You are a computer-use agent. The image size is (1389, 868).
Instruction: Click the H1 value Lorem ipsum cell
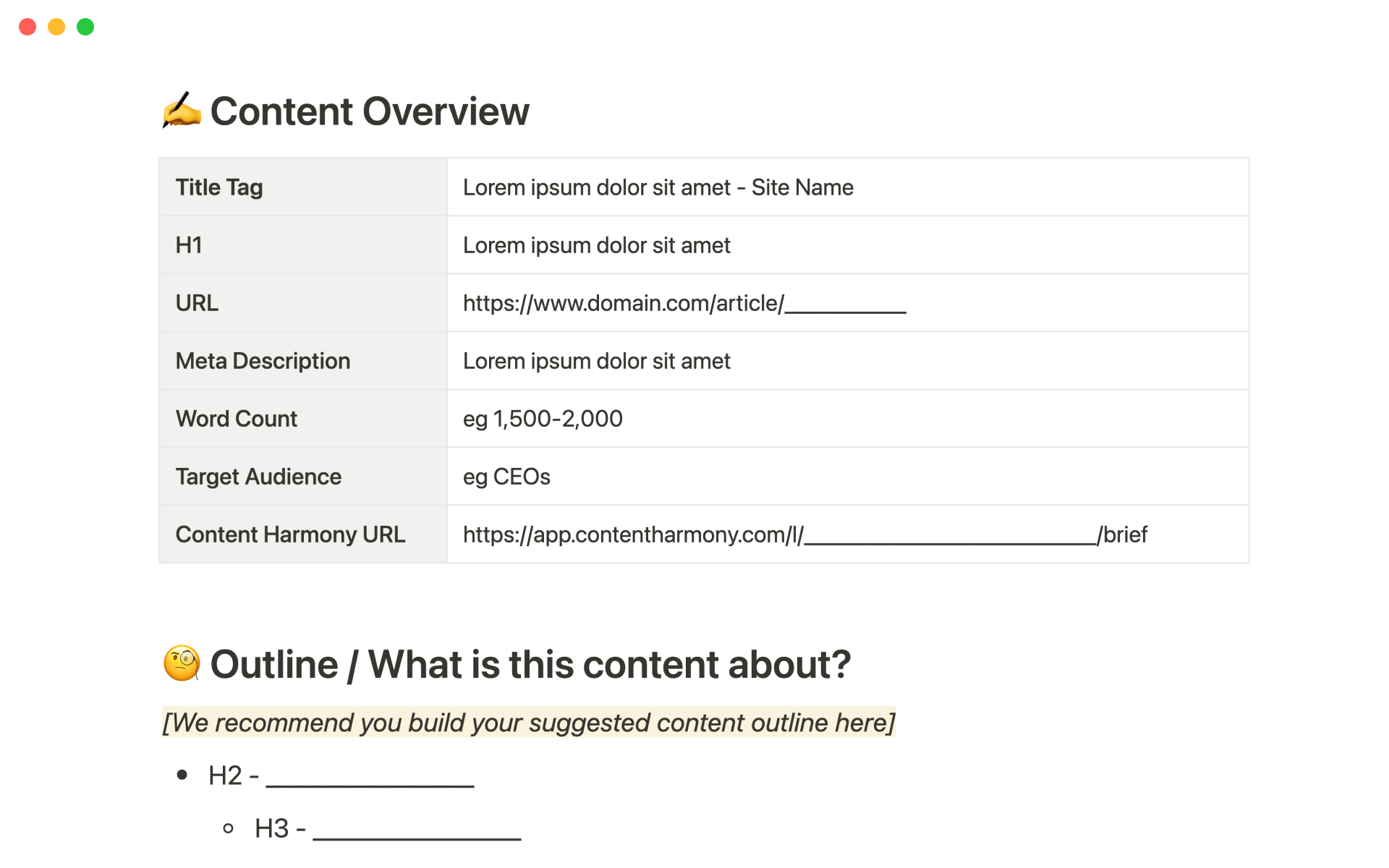[x=596, y=245]
